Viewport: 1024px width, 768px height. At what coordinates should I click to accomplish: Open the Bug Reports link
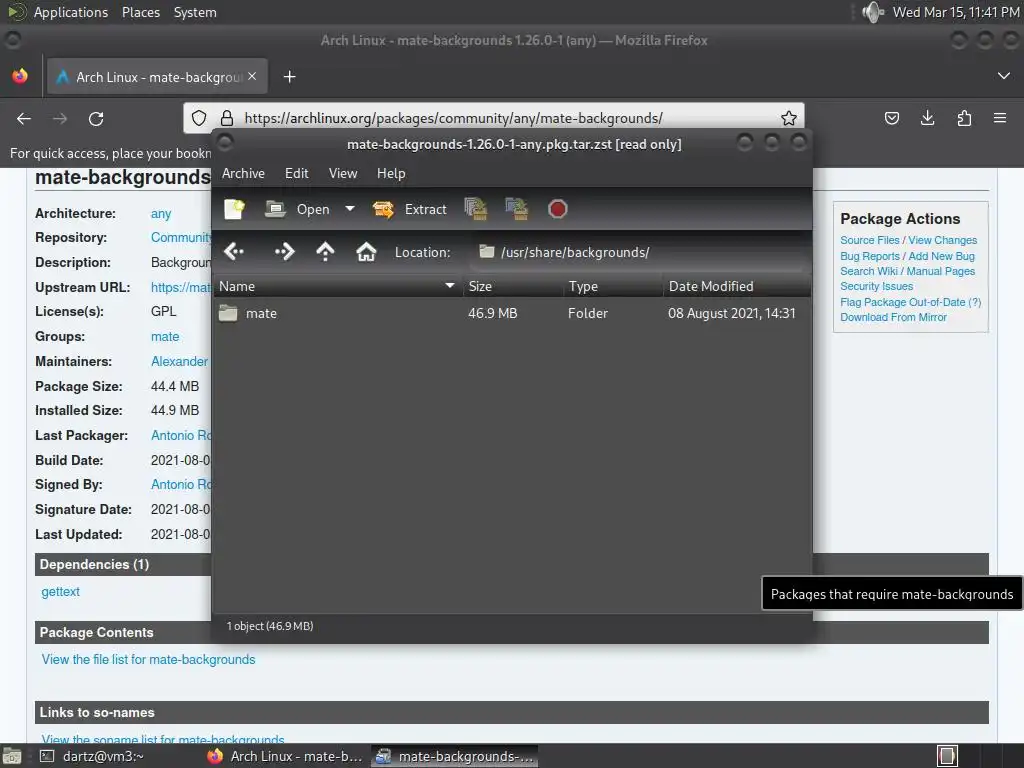pyautogui.click(x=869, y=256)
